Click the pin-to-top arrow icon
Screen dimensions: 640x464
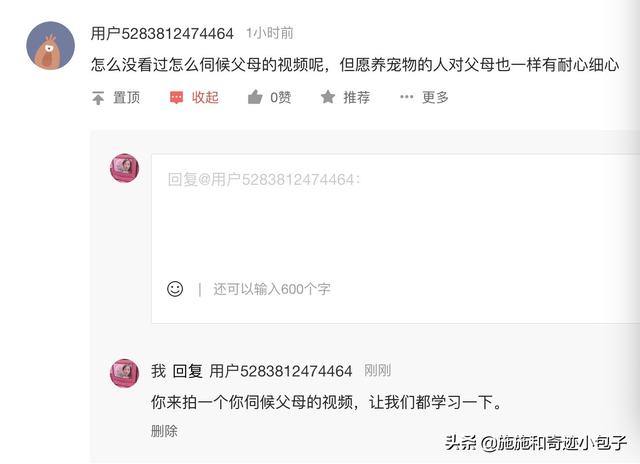(x=98, y=98)
